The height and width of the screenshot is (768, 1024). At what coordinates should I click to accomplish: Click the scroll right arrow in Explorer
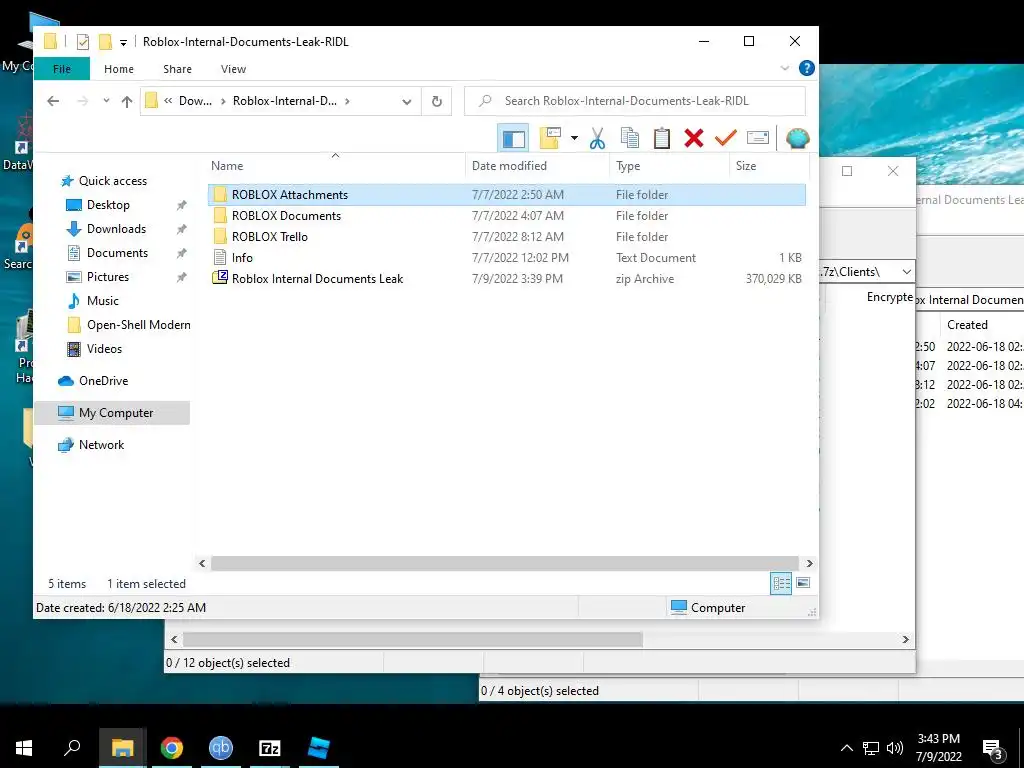tap(809, 563)
